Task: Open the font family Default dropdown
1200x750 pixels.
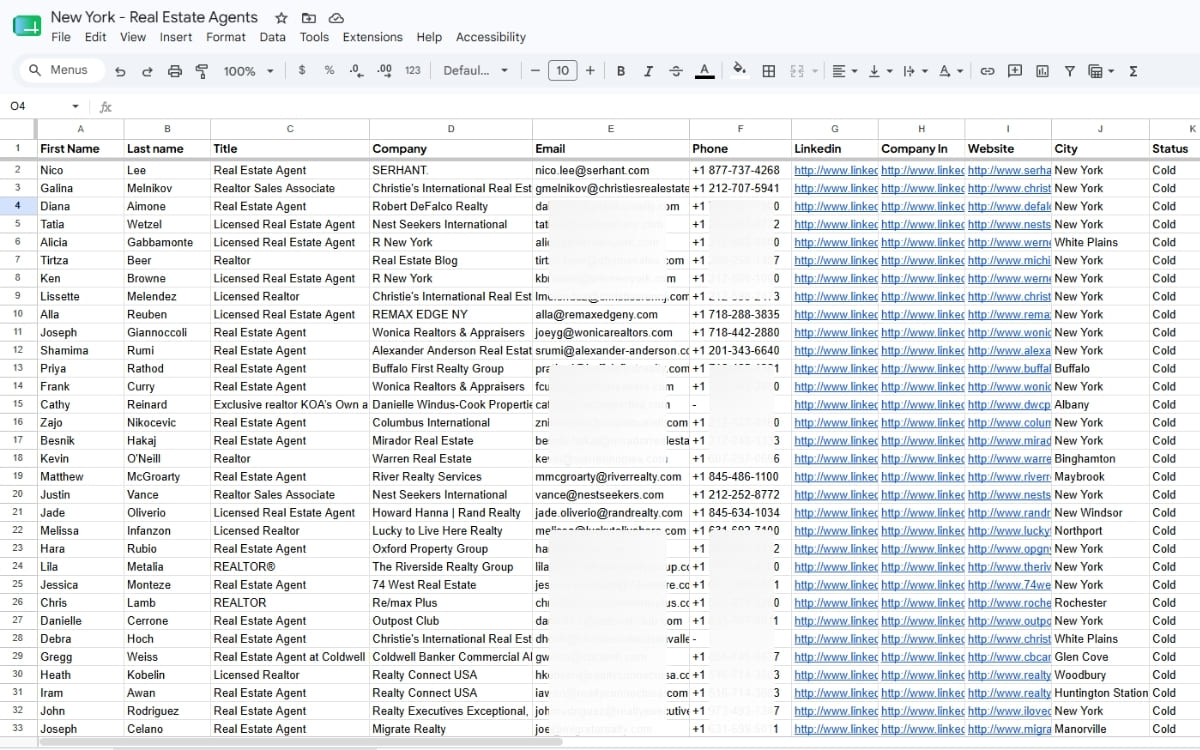Action: (x=476, y=71)
